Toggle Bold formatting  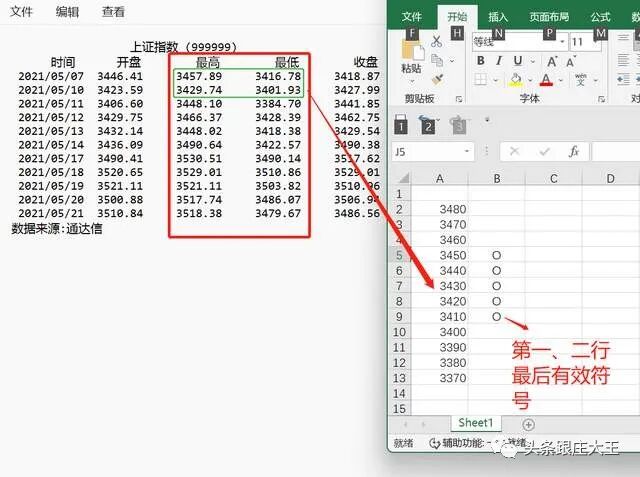click(480, 61)
